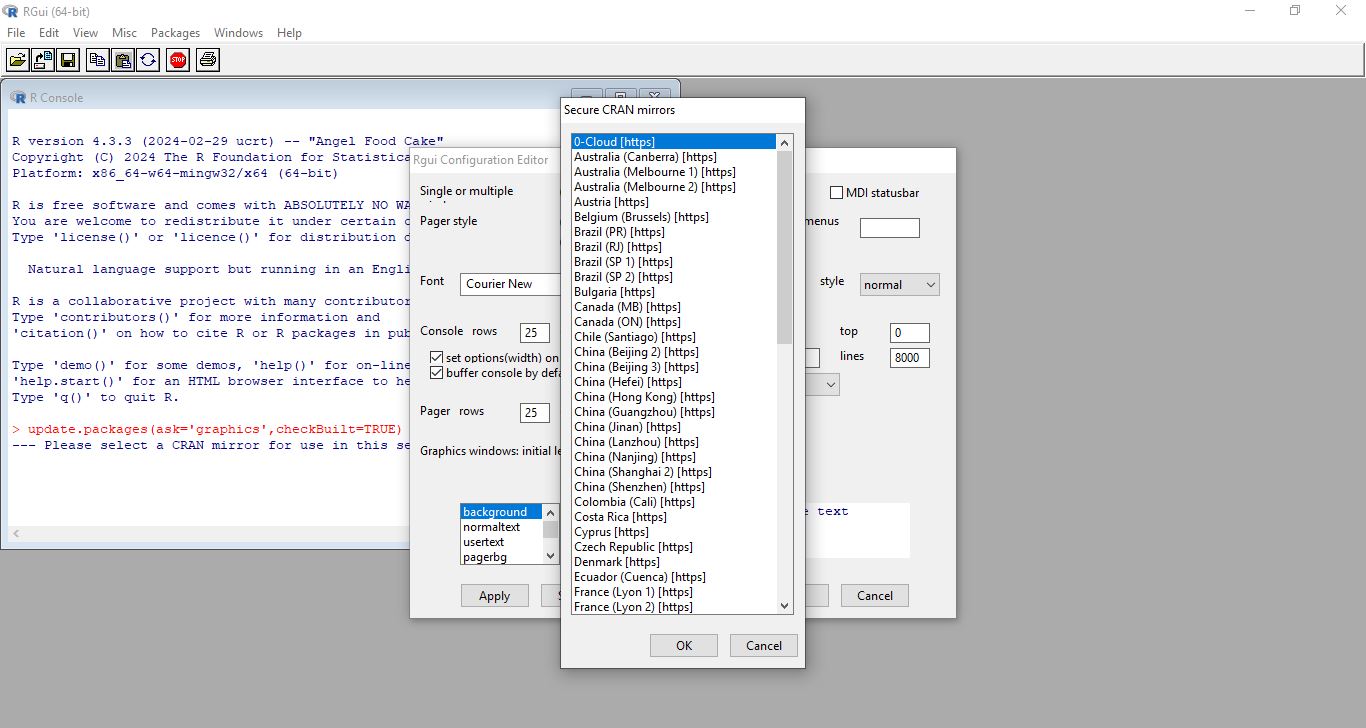Select normaltext in the color element list

501,527
